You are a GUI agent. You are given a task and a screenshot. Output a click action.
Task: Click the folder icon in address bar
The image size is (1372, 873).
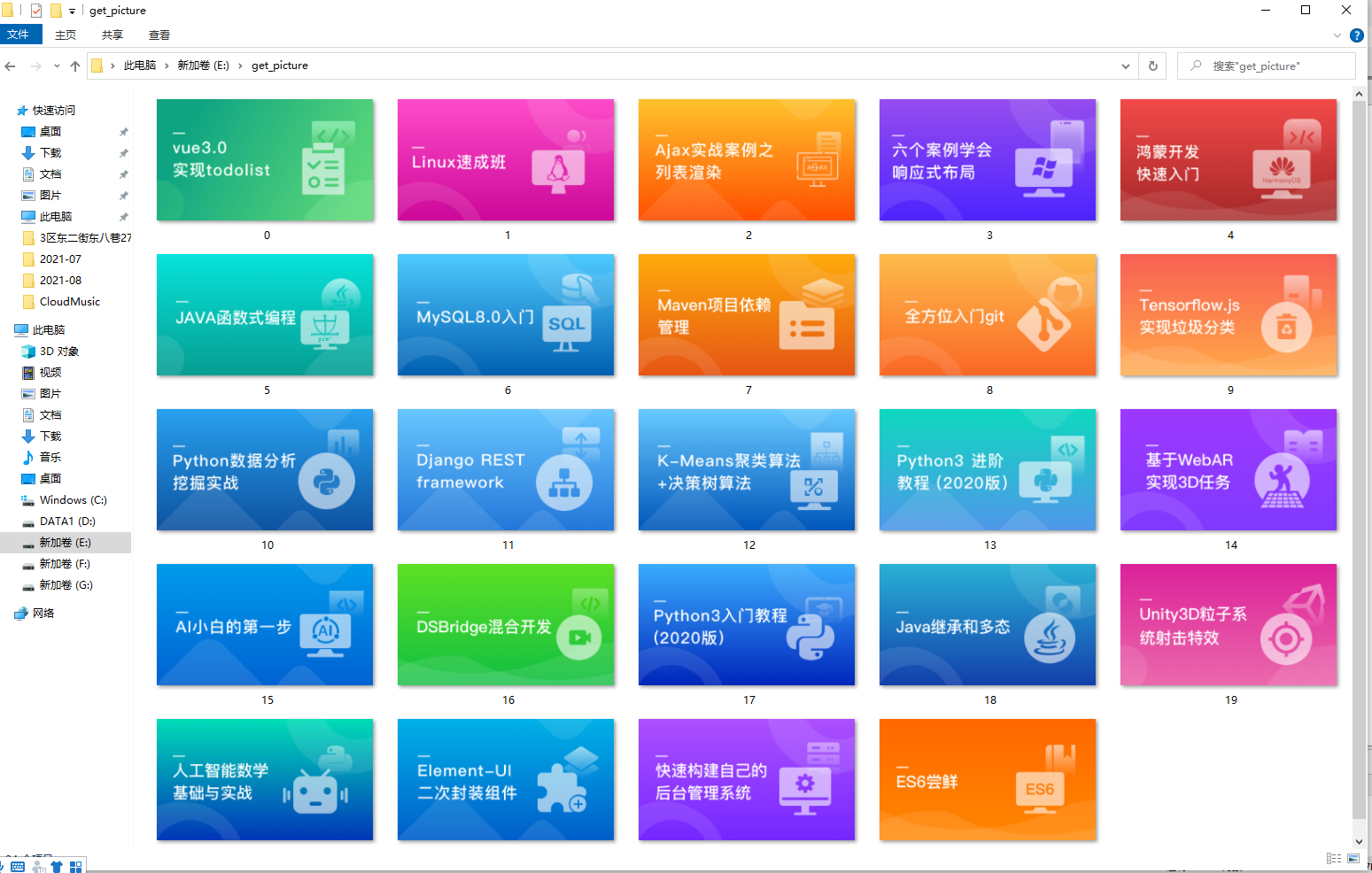[97, 66]
